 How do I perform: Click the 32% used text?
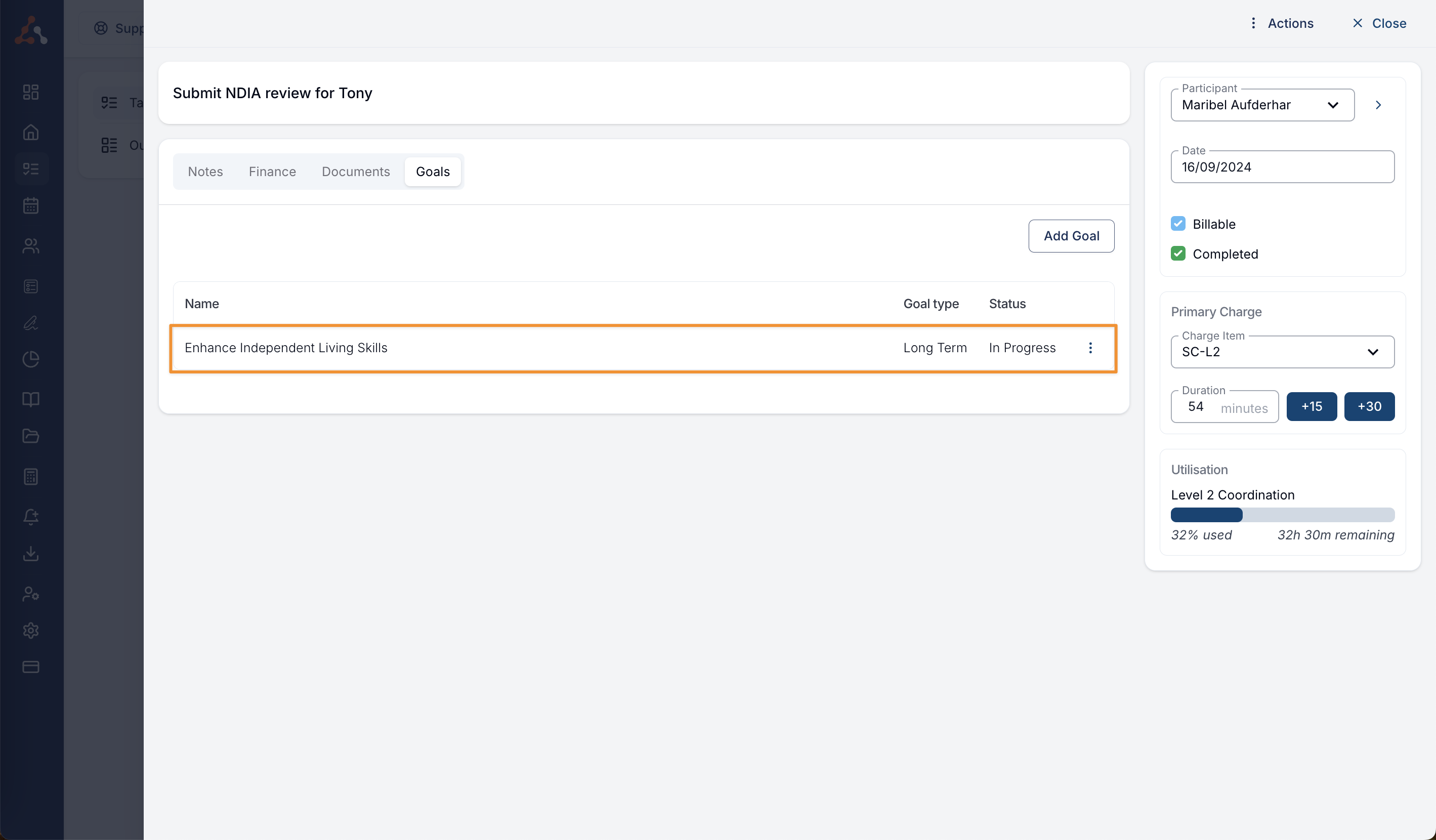pyautogui.click(x=1201, y=534)
